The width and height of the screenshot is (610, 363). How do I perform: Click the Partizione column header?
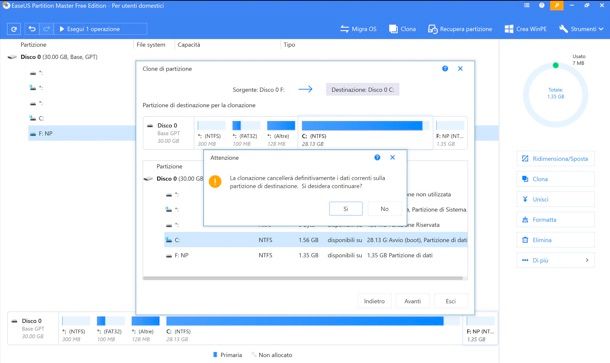click(x=33, y=45)
